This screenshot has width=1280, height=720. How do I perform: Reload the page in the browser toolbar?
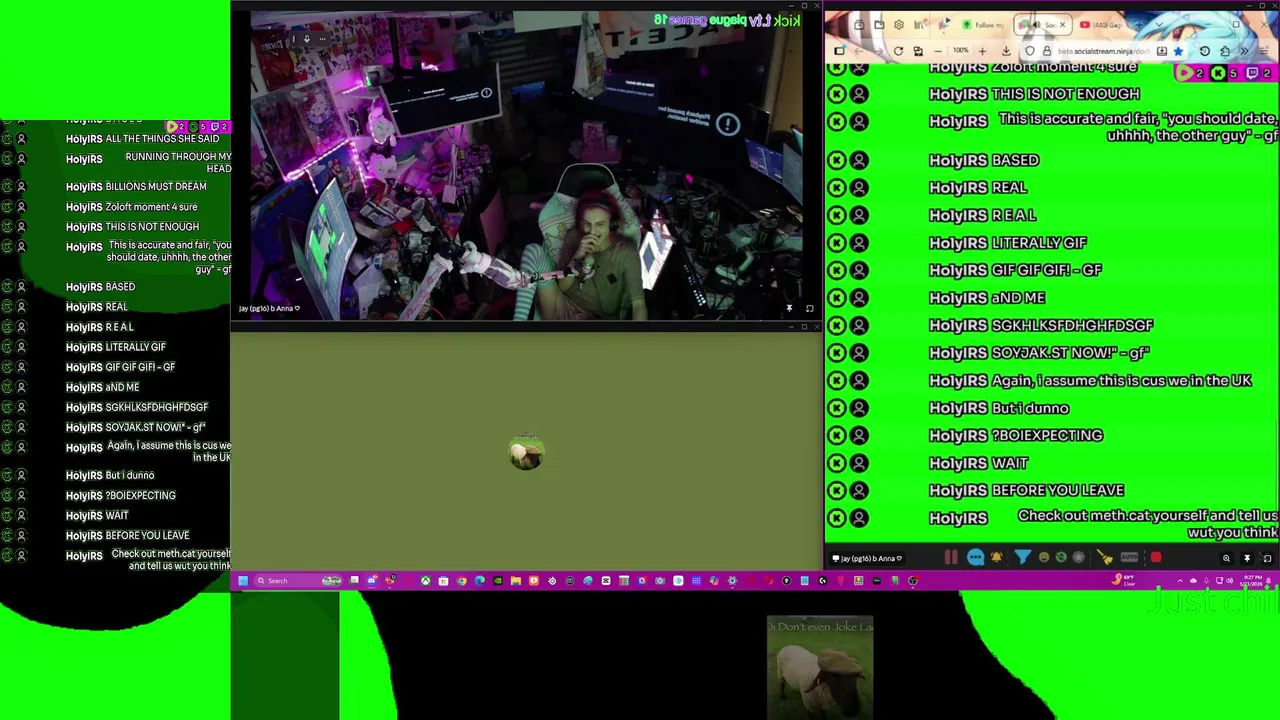(898, 51)
